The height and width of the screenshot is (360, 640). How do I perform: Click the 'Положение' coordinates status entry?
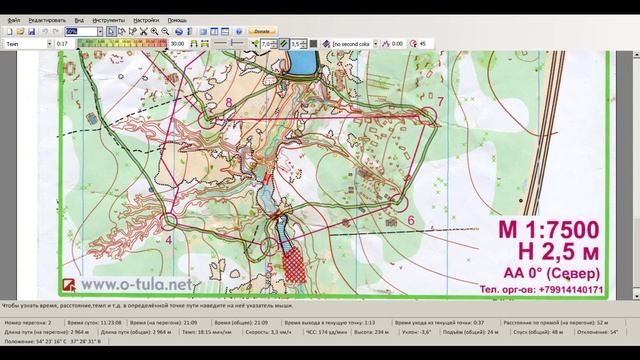(53, 341)
